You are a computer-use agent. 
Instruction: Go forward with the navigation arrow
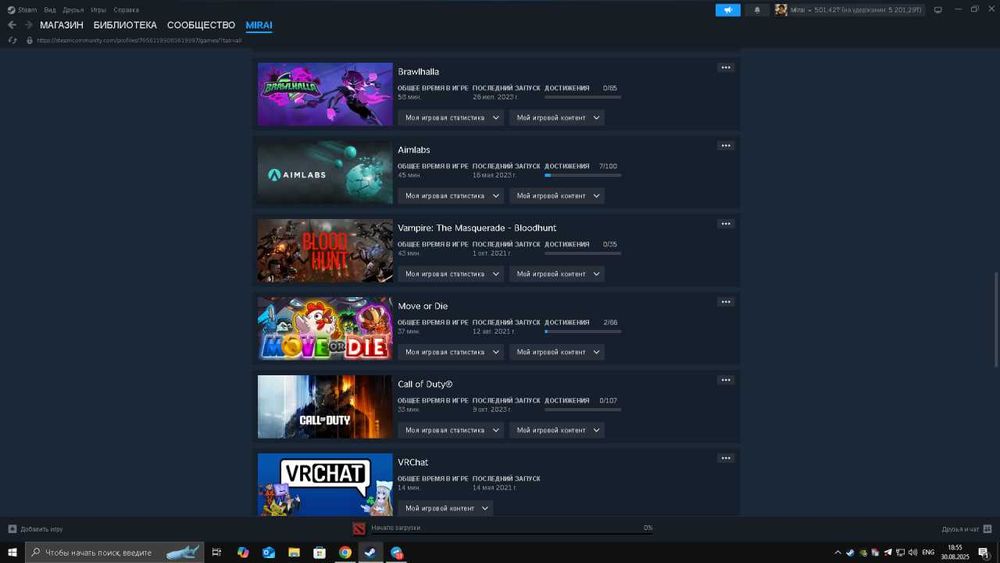(28, 25)
